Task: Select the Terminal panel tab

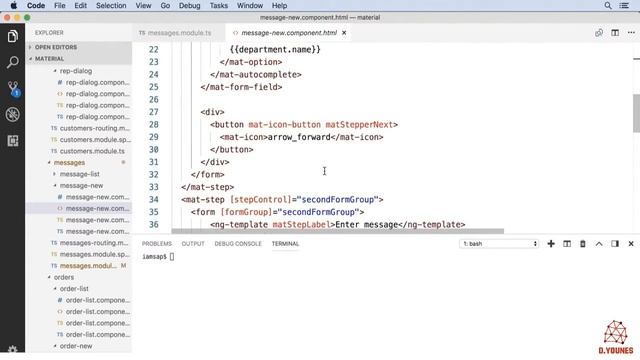Action: (x=285, y=244)
